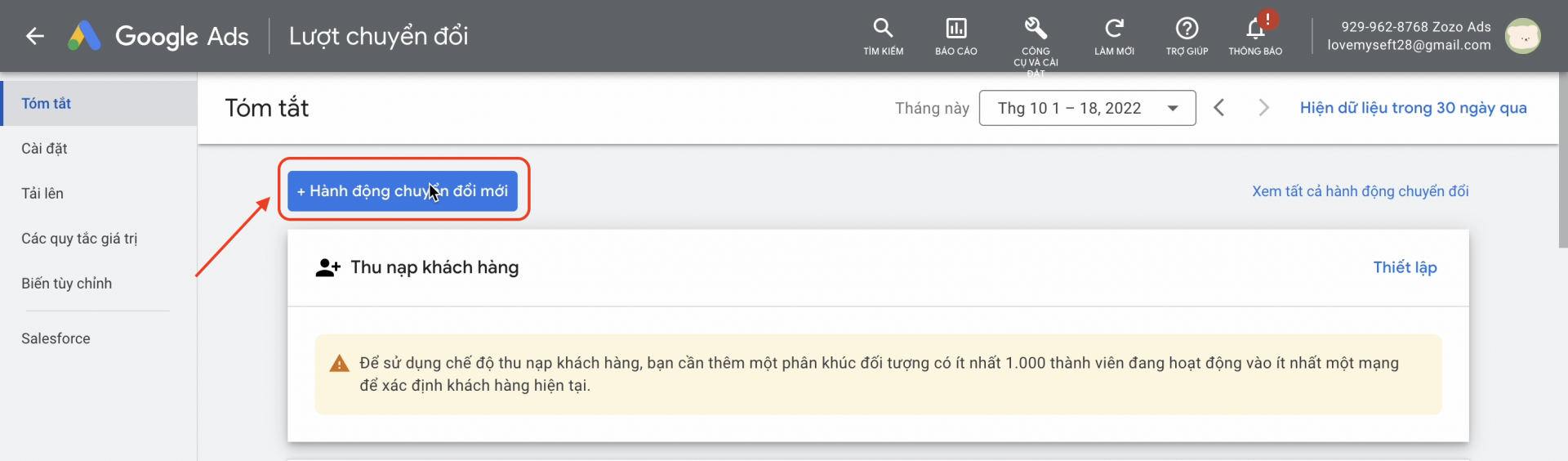Click the account avatar picture
Image resolution: width=1568 pixels, height=461 pixels.
[x=1522, y=36]
